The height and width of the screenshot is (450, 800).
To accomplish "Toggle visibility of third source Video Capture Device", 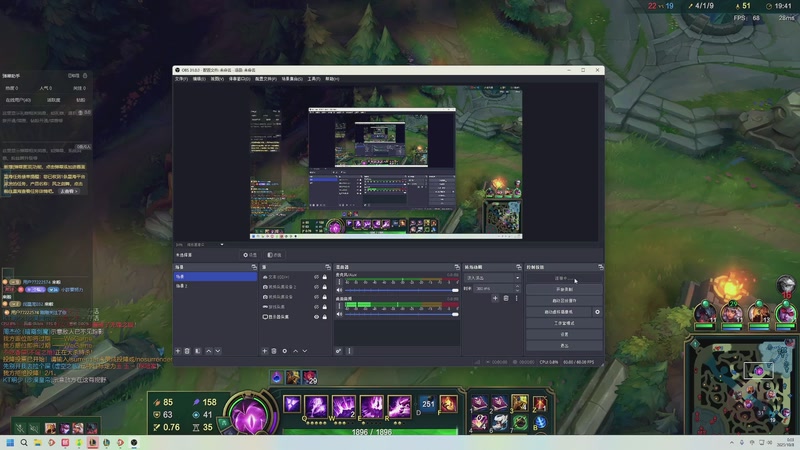I will (316, 297).
